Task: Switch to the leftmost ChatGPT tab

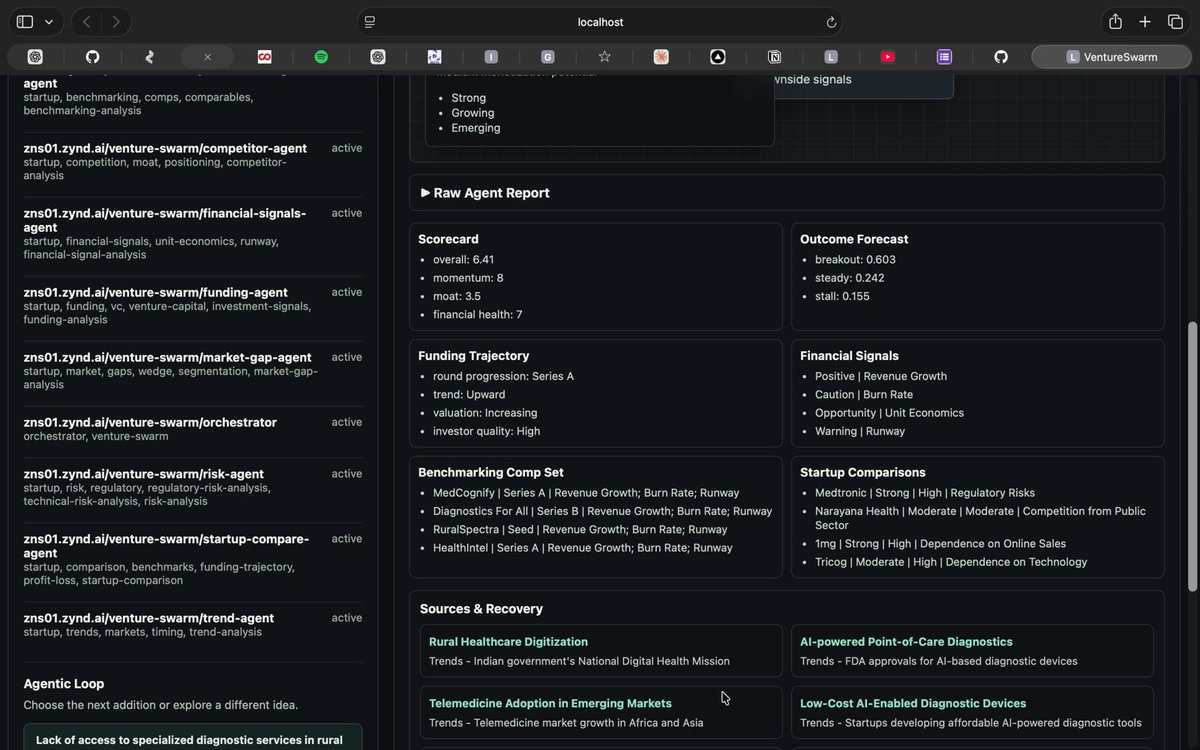Action: 35,57
